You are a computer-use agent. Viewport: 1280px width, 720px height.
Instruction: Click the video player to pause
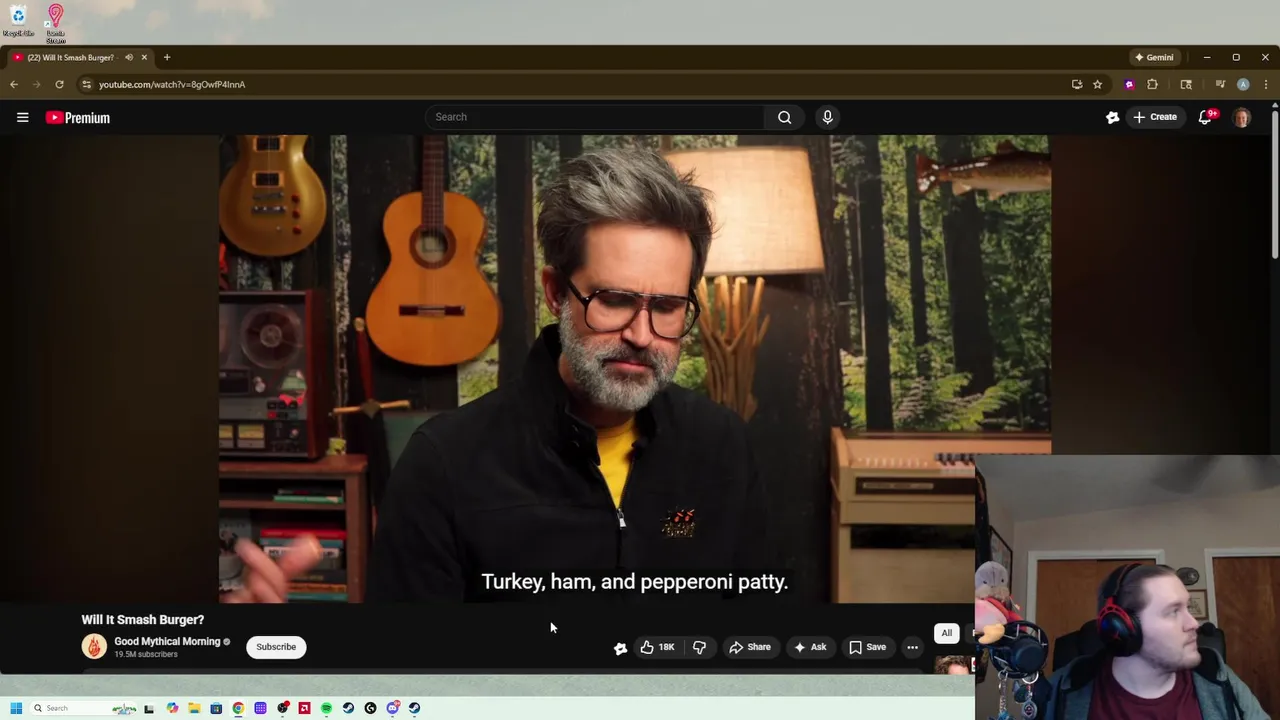[x=635, y=369]
